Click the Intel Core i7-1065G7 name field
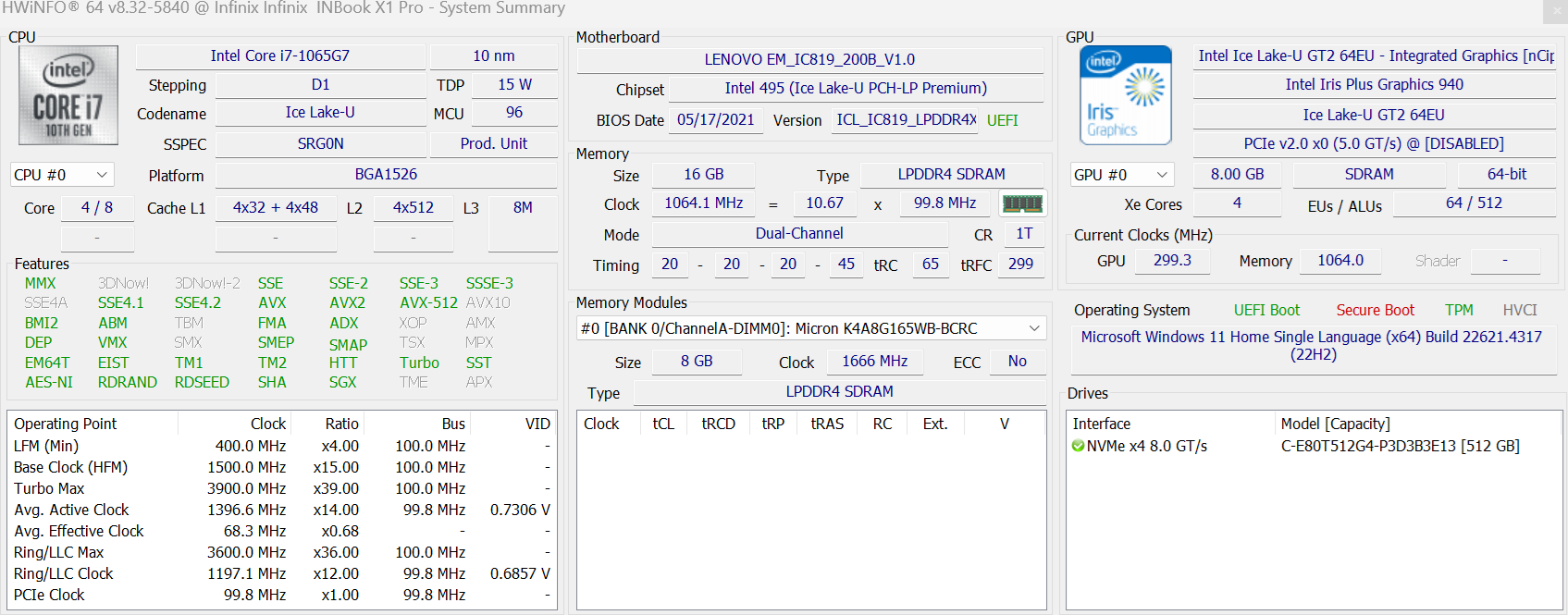This screenshot has height=615, width=1568. tap(280, 56)
